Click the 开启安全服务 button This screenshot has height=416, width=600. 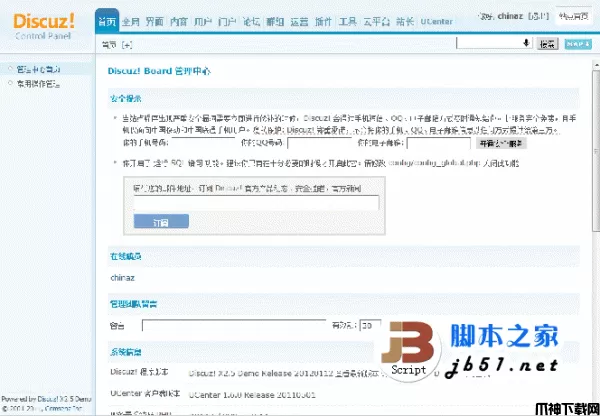[x=501, y=143]
